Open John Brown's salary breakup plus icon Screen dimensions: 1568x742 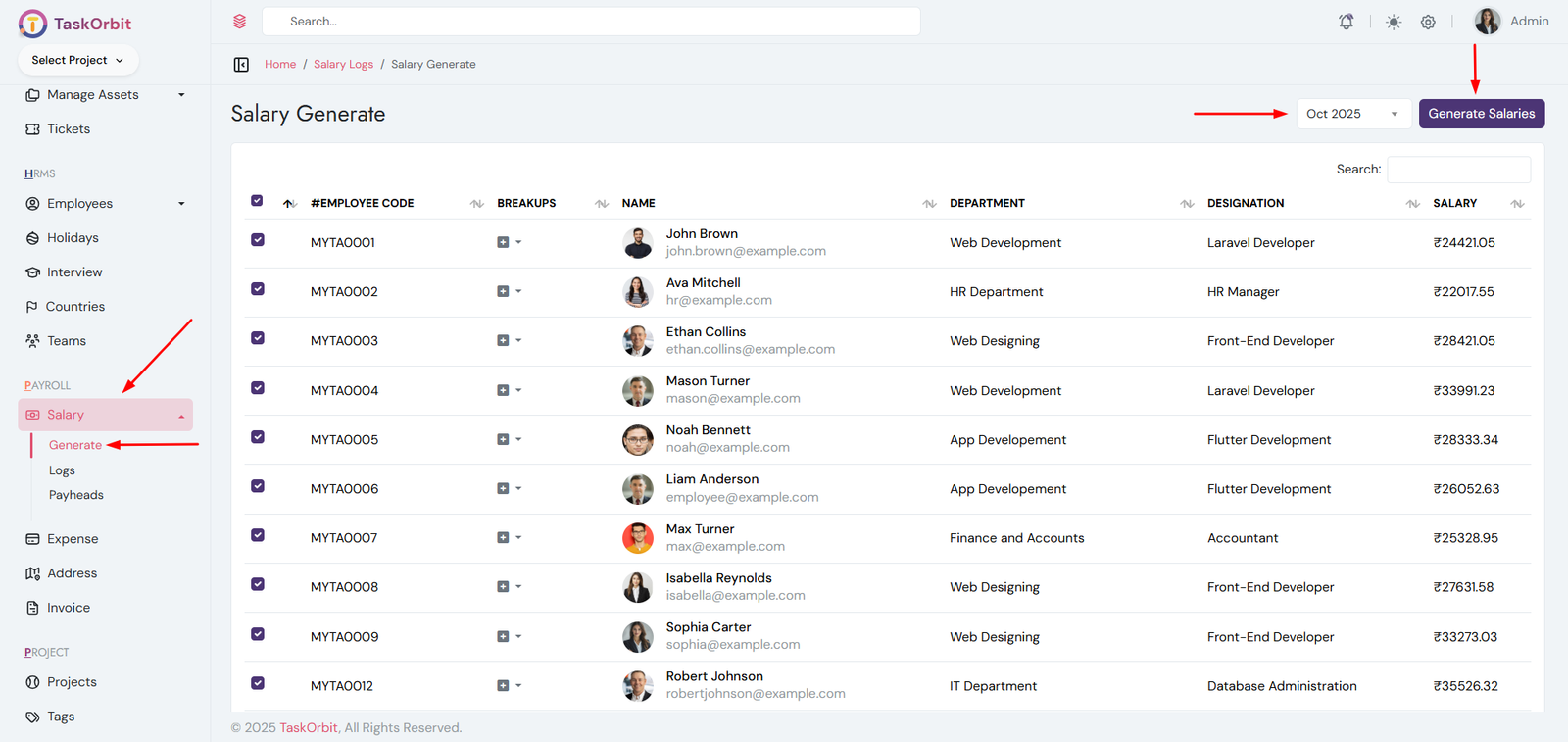point(503,242)
